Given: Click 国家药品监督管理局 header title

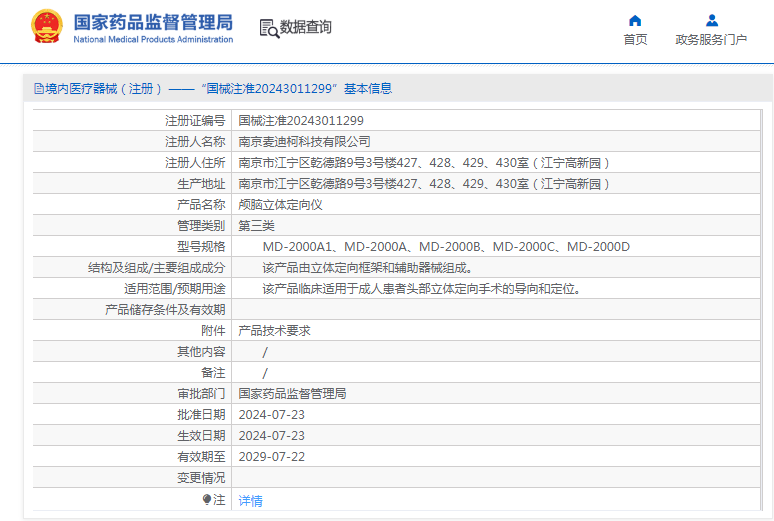Looking at the screenshot, I should 153,22.
